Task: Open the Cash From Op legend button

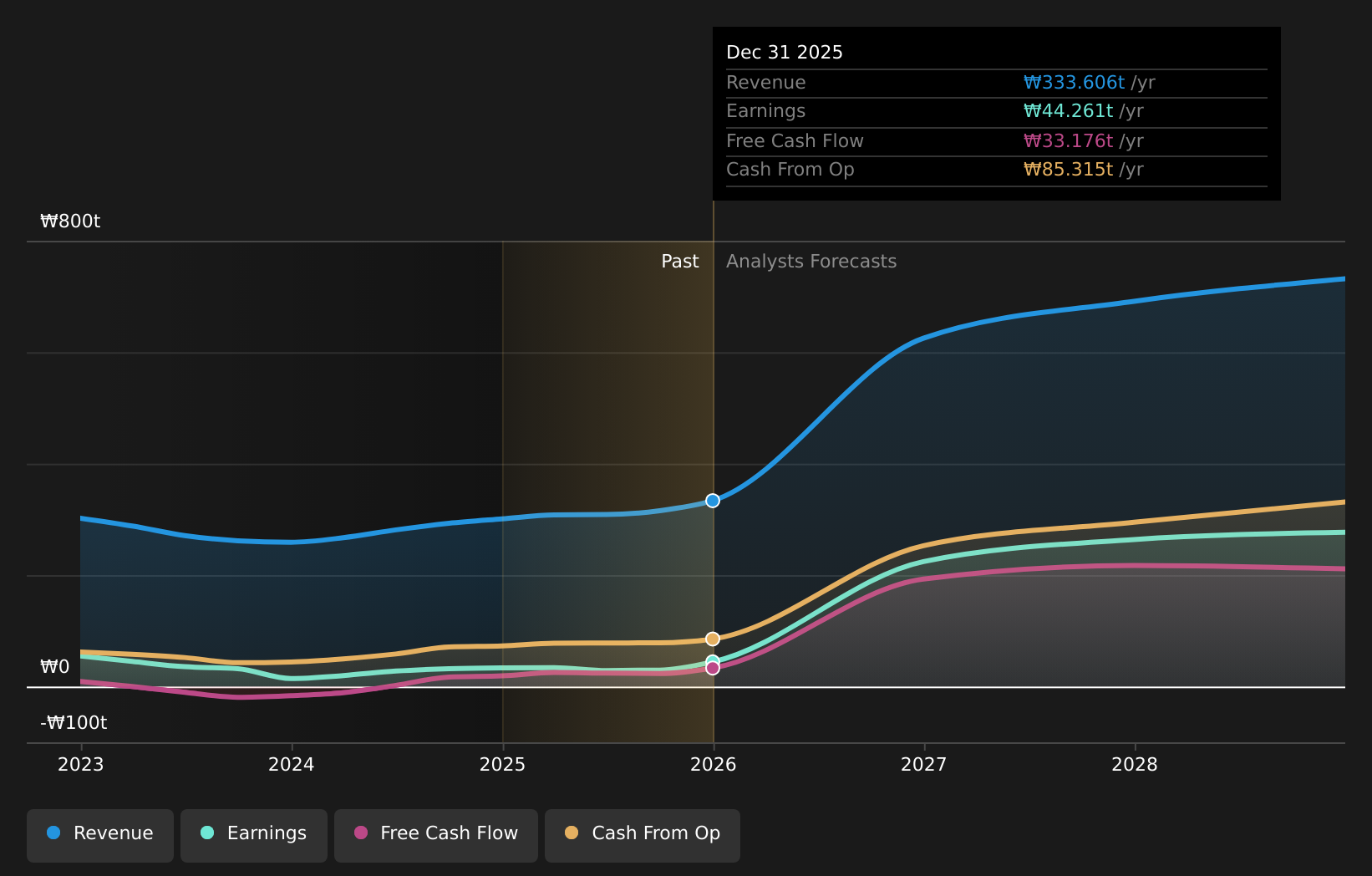Action: click(x=642, y=833)
